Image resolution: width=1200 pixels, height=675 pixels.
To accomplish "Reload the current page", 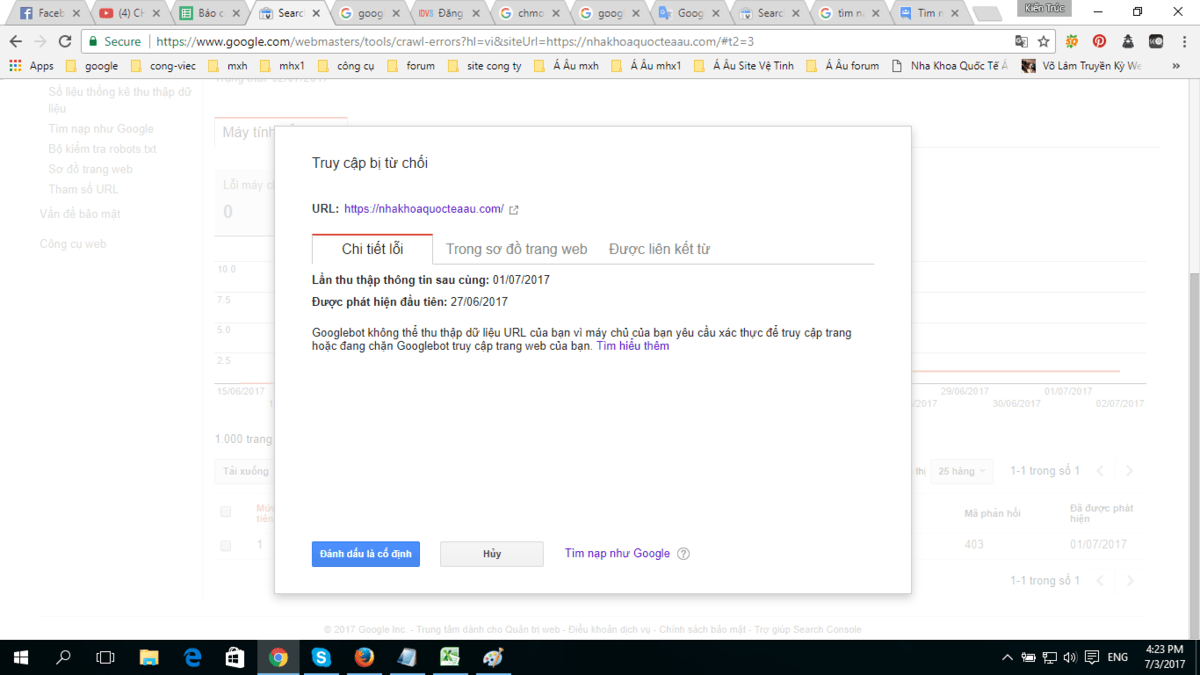I will pos(65,42).
